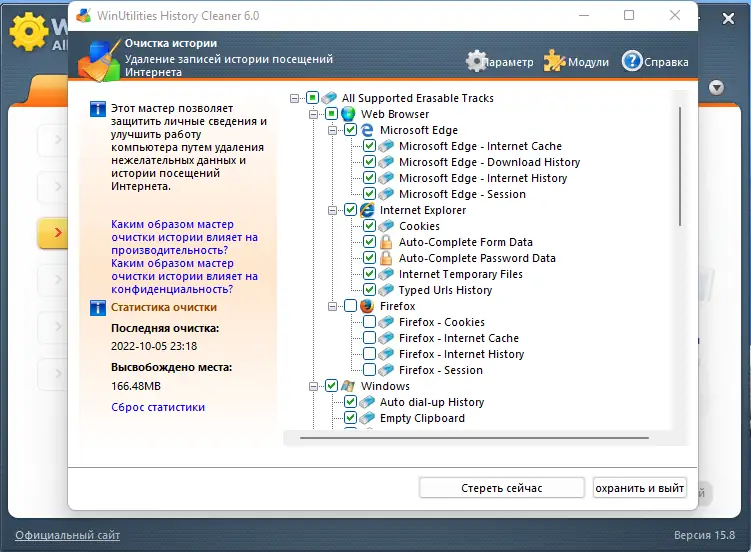Image resolution: width=751 pixels, height=552 pixels.
Task: Click the 166.48MB freed space value
Action: [136, 386]
